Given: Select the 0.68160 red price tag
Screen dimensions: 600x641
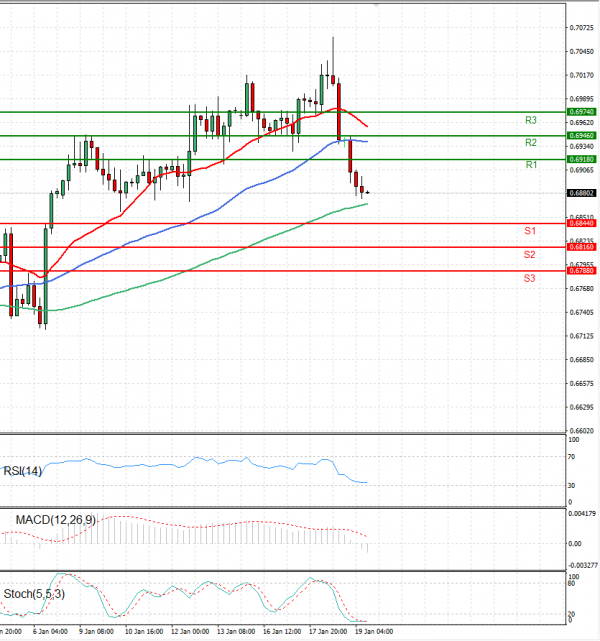Looking at the screenshot, I should pos(581,247).
